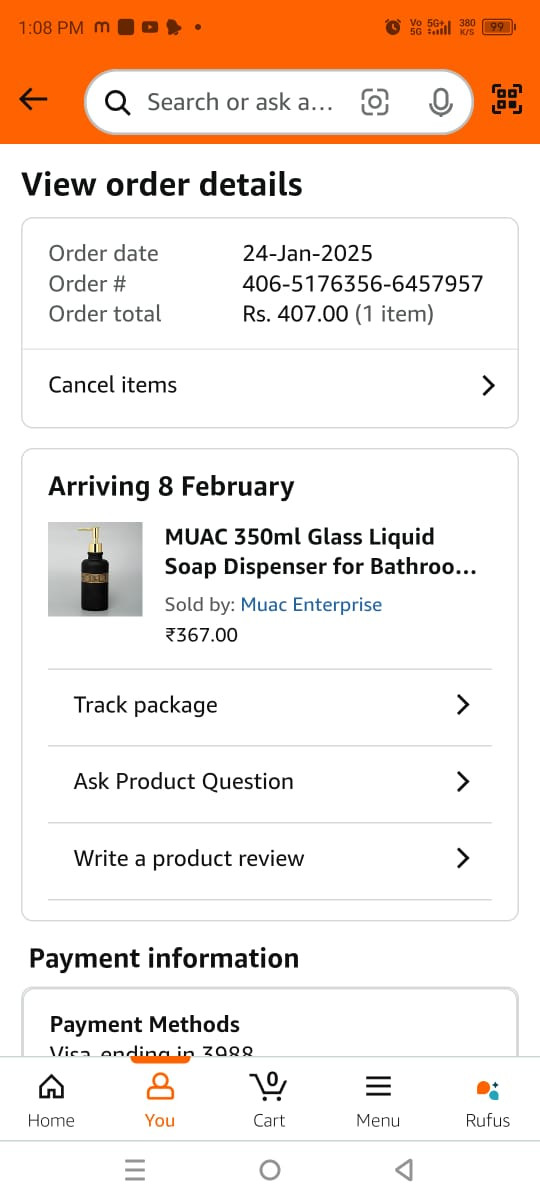Go to Home tab
Viewport: 540px width, 1200px height.
click(51, 1100)
